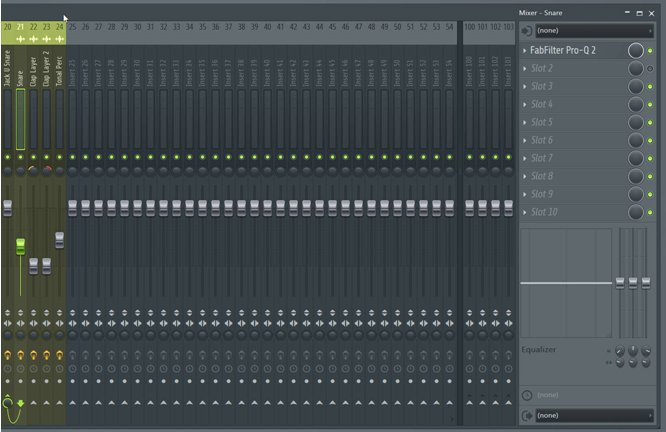666x432 pixels.
Task: Toggle the Slot 7 enable LED
Action: (x=650, y=158)
